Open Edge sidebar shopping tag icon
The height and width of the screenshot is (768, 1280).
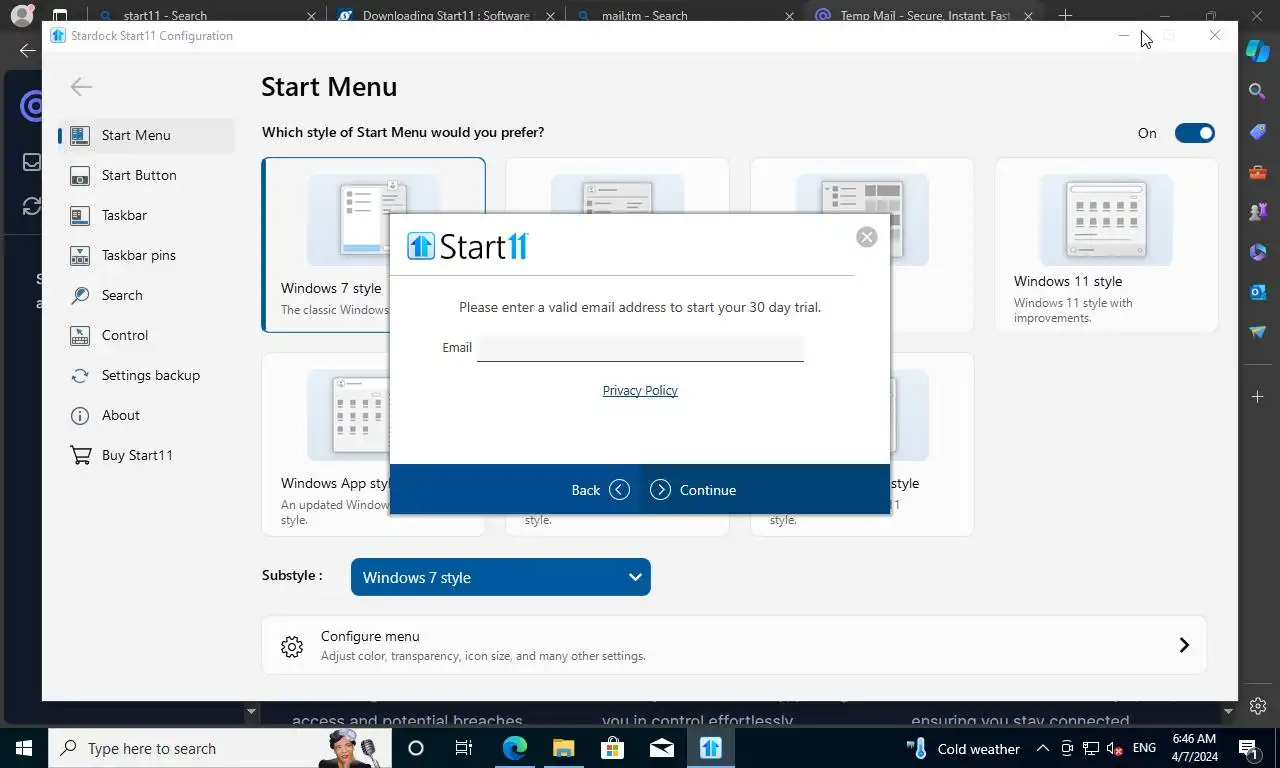(x=1258, y=132)
